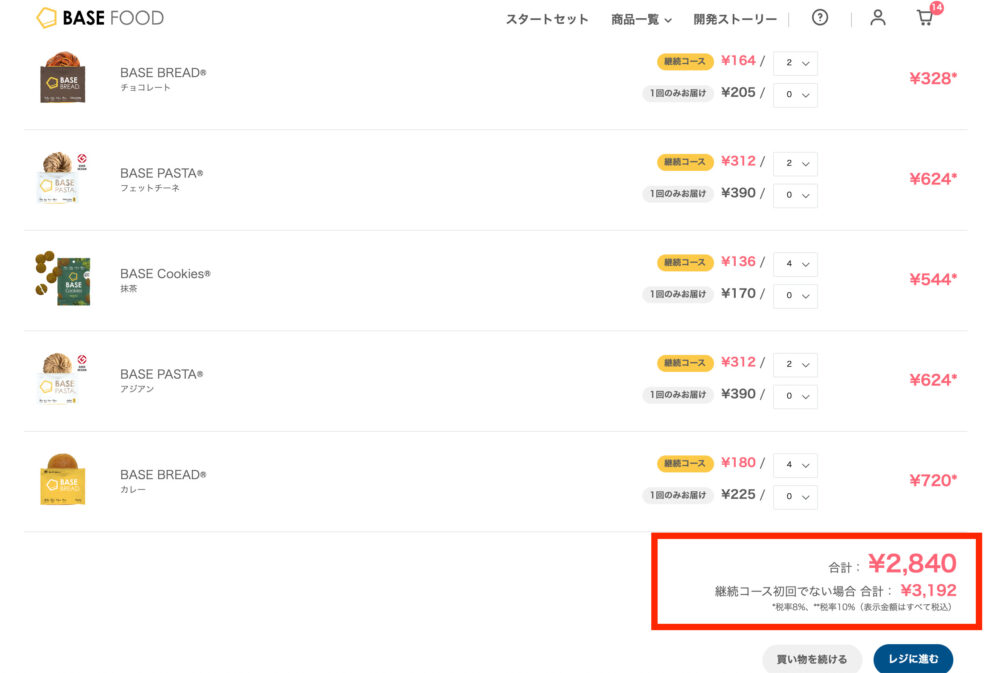Screen dimensions: 1000x673
Task: Expand the 商品一覧 menu
Action: [x=642, y=19]
